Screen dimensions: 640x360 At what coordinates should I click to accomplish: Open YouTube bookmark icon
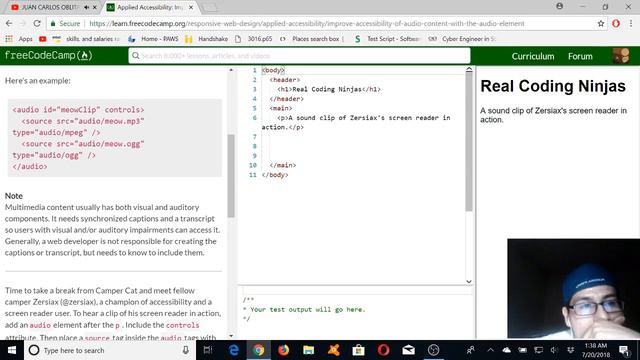pyautogui.click(x=42, y=39)
